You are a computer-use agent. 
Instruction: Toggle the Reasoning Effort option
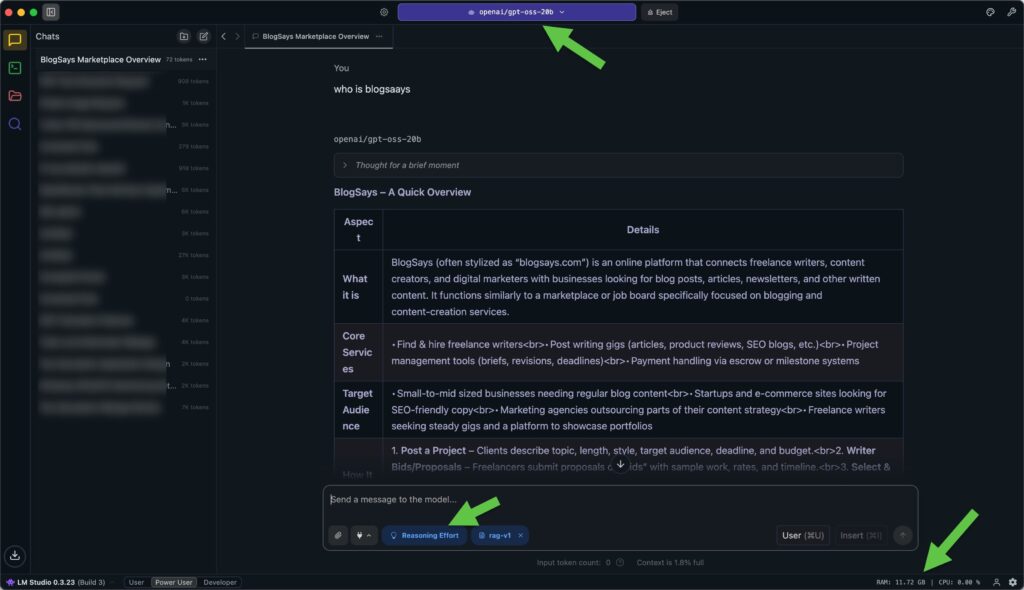424,535
